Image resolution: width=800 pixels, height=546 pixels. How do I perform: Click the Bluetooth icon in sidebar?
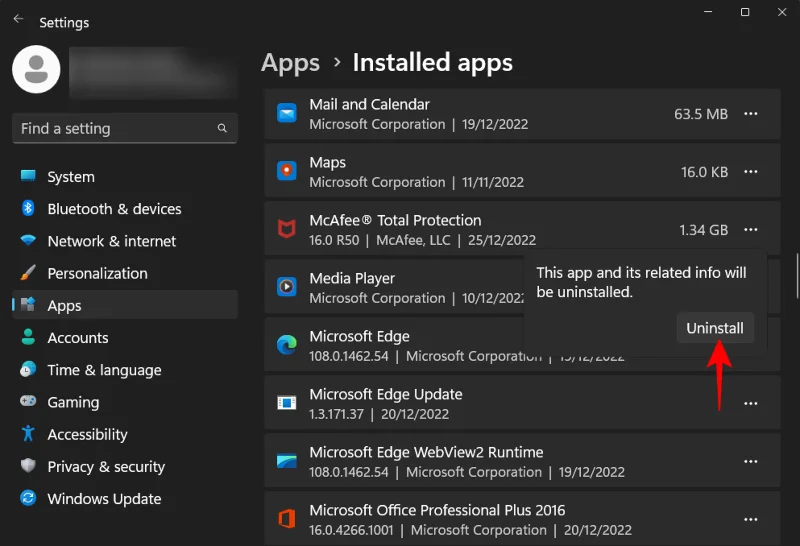pos(28,208)
